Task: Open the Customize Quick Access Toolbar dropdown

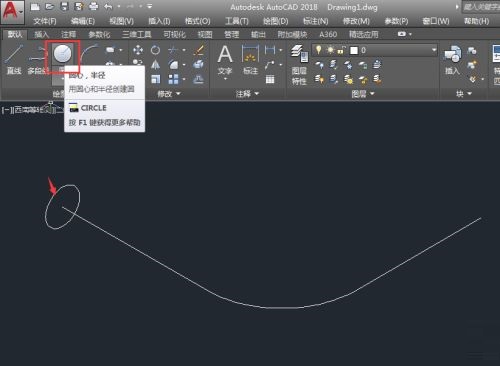Action: [150, 6]
